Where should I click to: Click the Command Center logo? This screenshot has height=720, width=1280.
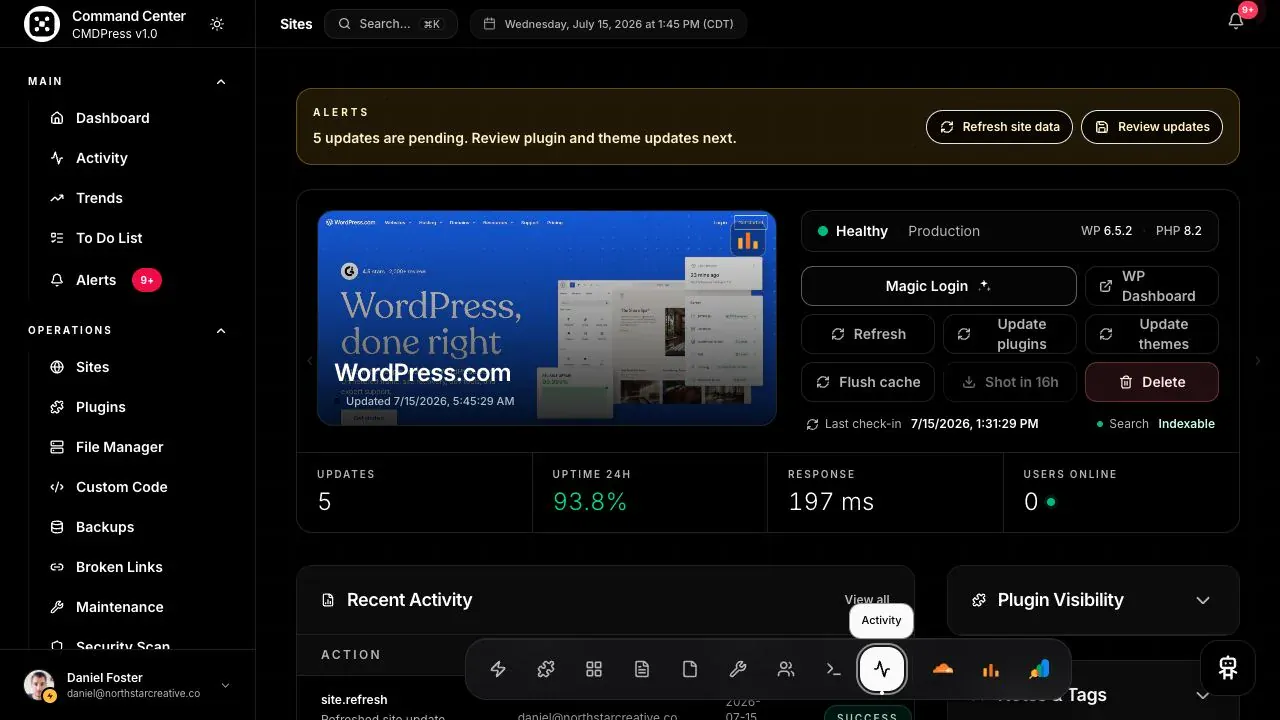[x=42, y=24]
